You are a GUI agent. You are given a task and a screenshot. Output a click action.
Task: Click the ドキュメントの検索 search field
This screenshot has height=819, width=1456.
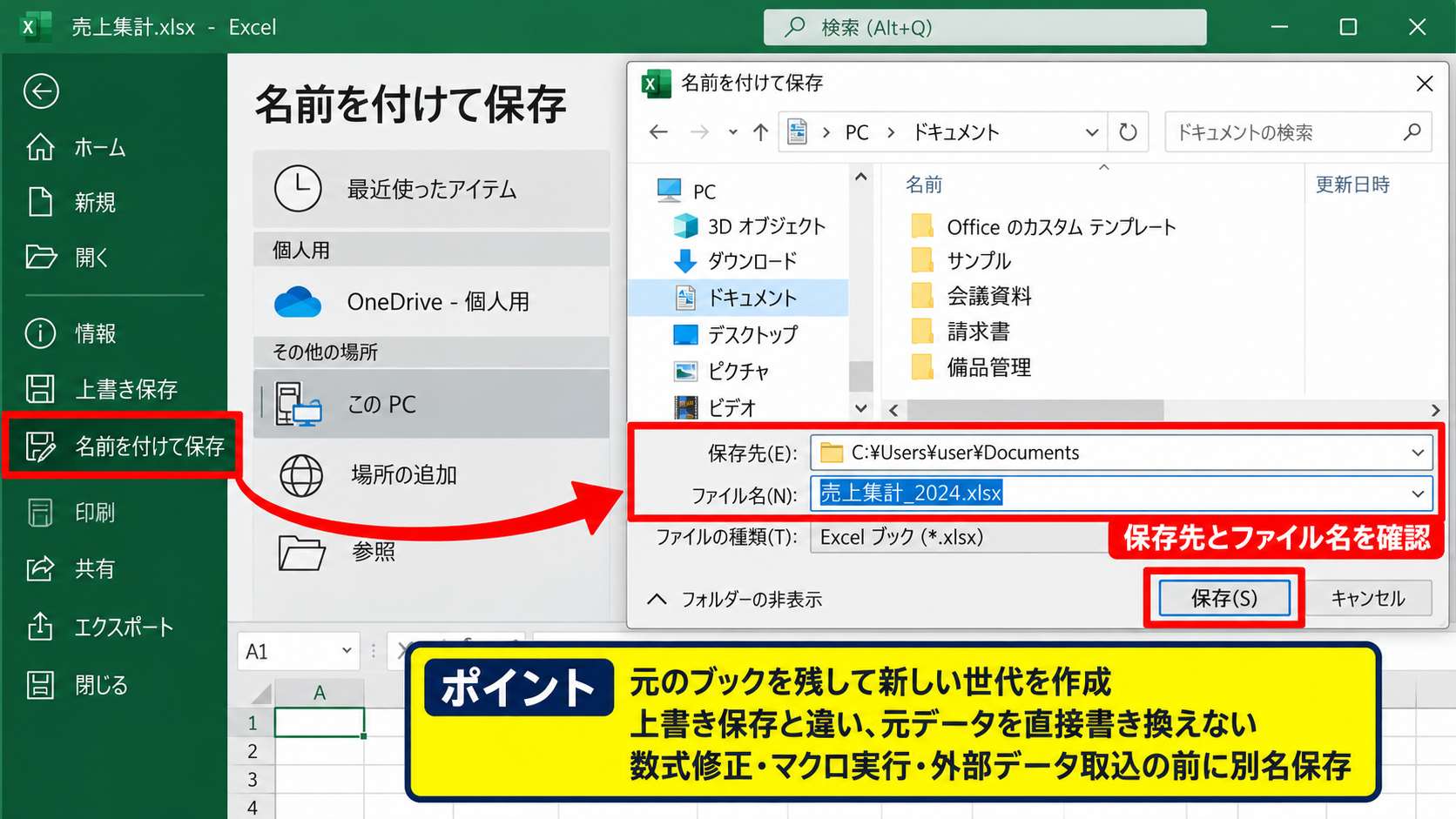pos(1298,132)
